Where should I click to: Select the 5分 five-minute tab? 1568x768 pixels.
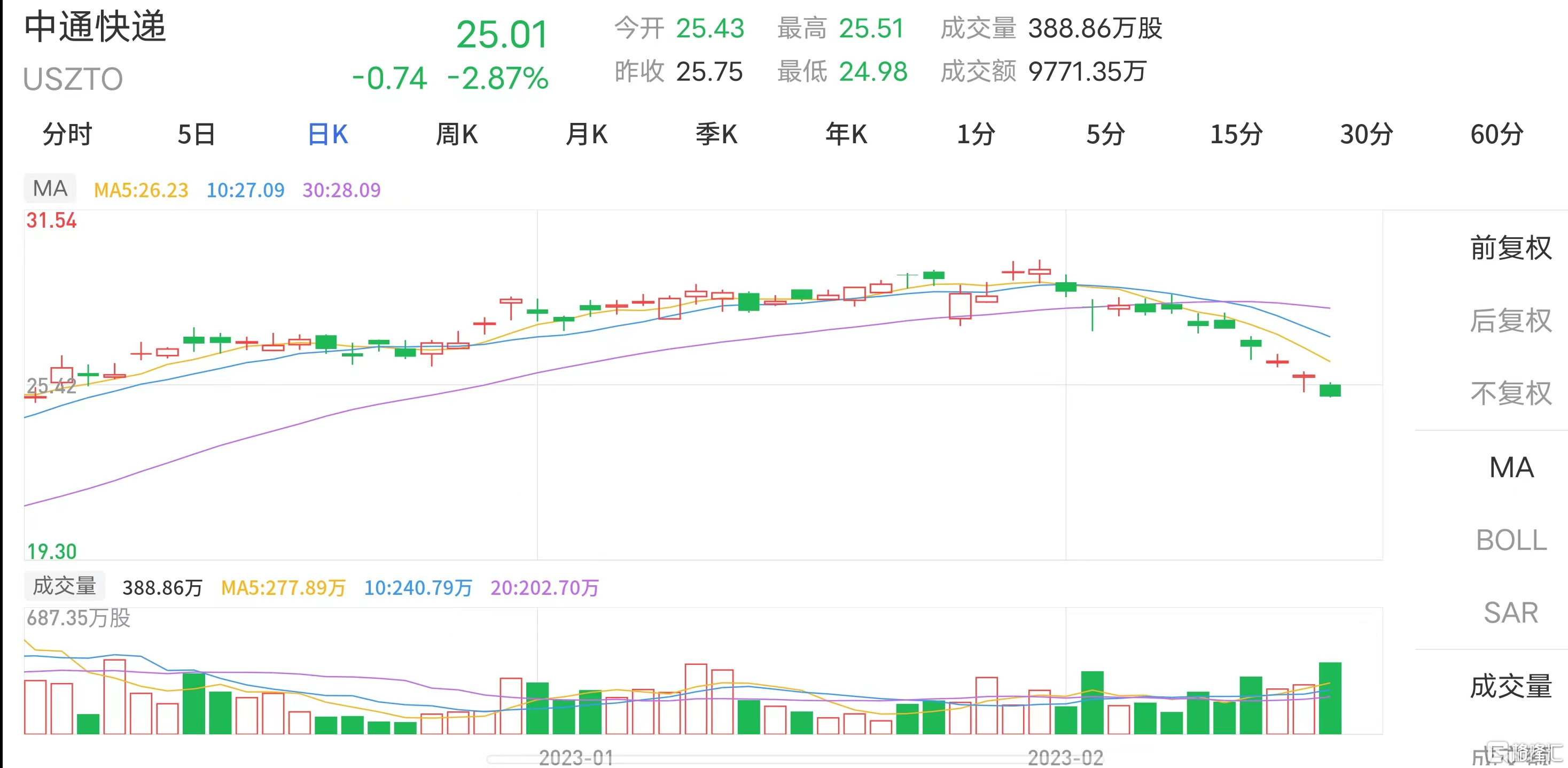pos(1106,134)
